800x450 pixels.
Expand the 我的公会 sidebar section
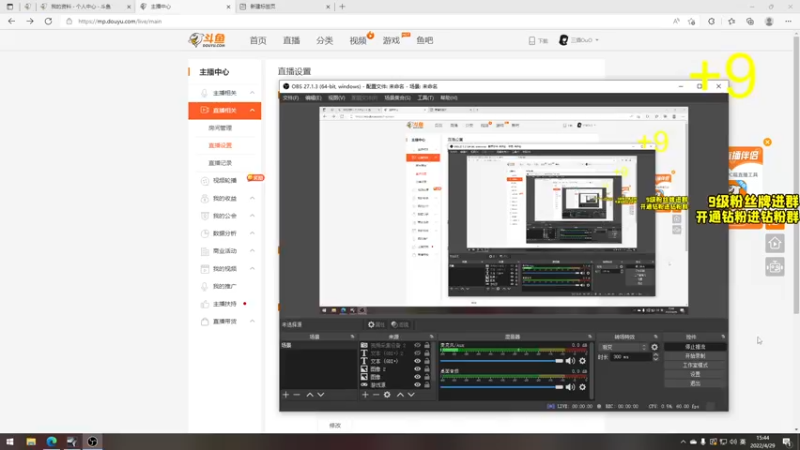pos(252,216)
